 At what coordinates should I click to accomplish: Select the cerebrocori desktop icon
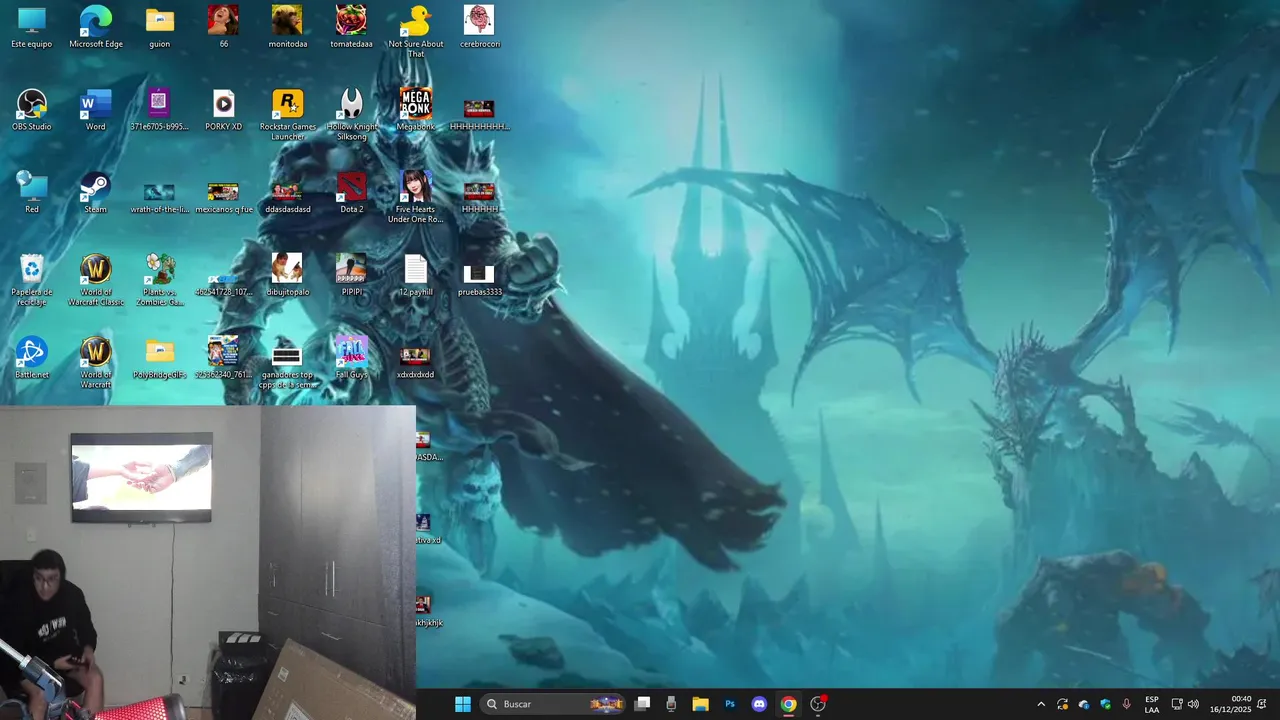(x=479, y=27)
